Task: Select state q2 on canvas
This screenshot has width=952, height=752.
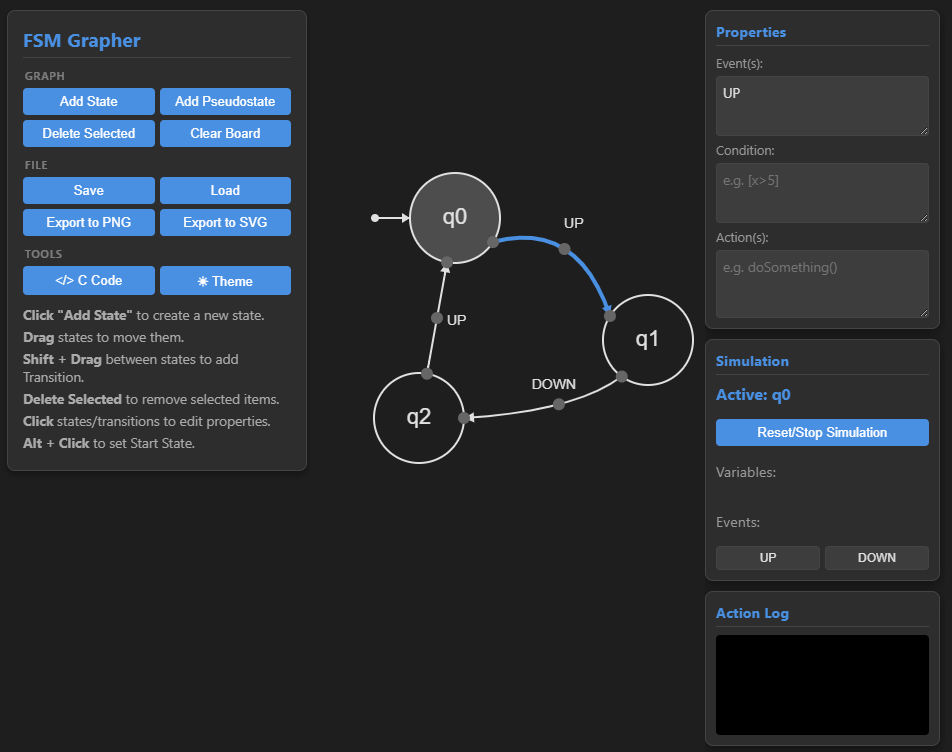Action: [418, 417]
